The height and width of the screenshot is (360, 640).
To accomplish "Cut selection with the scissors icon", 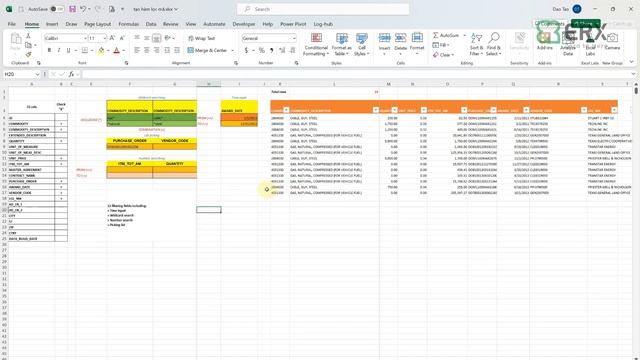I will point(28,36).
